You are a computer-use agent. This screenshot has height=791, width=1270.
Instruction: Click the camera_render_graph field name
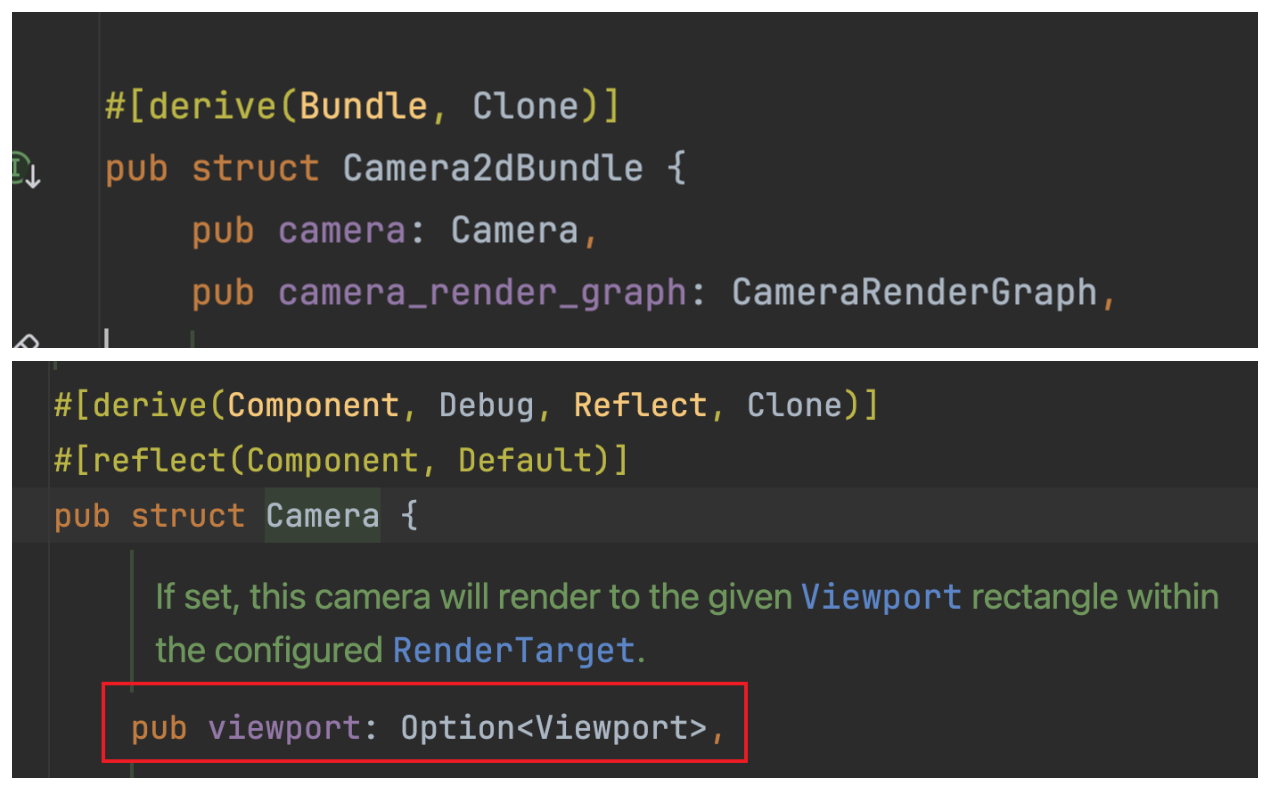point(482,293)
